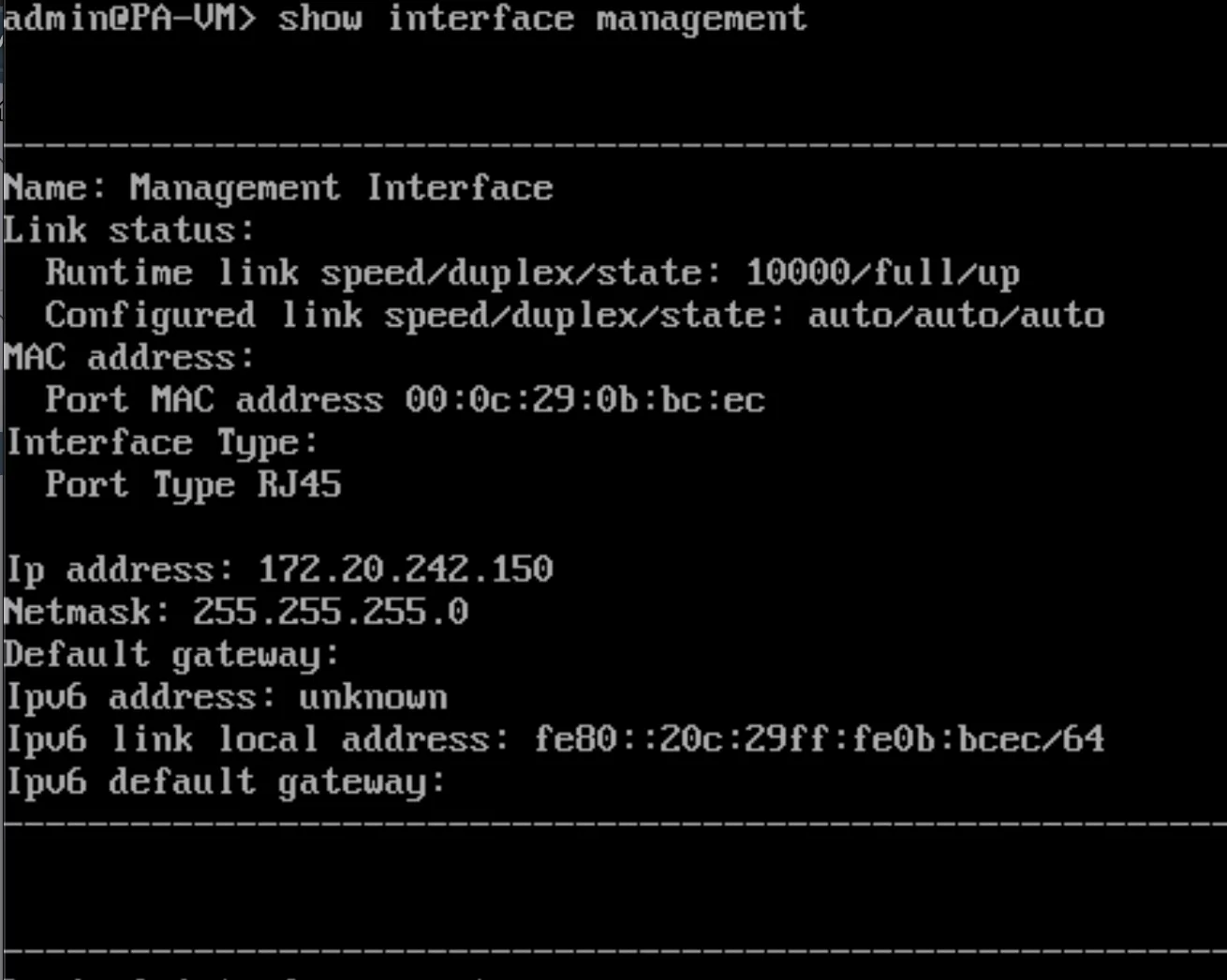
Task: Click the runtime link value 10000/full/up
Action: point(882,273)
